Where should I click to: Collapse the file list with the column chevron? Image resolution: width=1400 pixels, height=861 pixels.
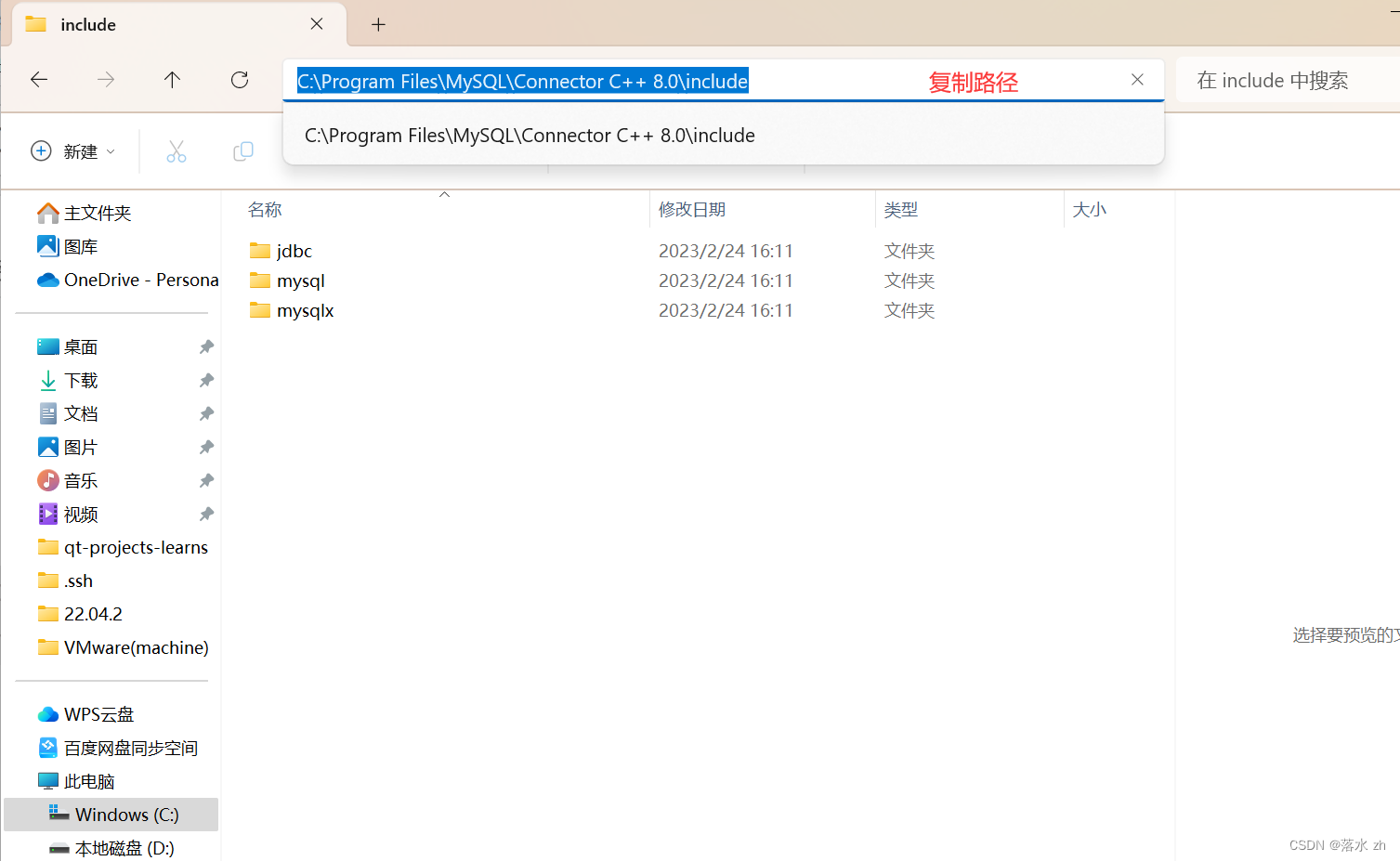click(x=444, y=194)
